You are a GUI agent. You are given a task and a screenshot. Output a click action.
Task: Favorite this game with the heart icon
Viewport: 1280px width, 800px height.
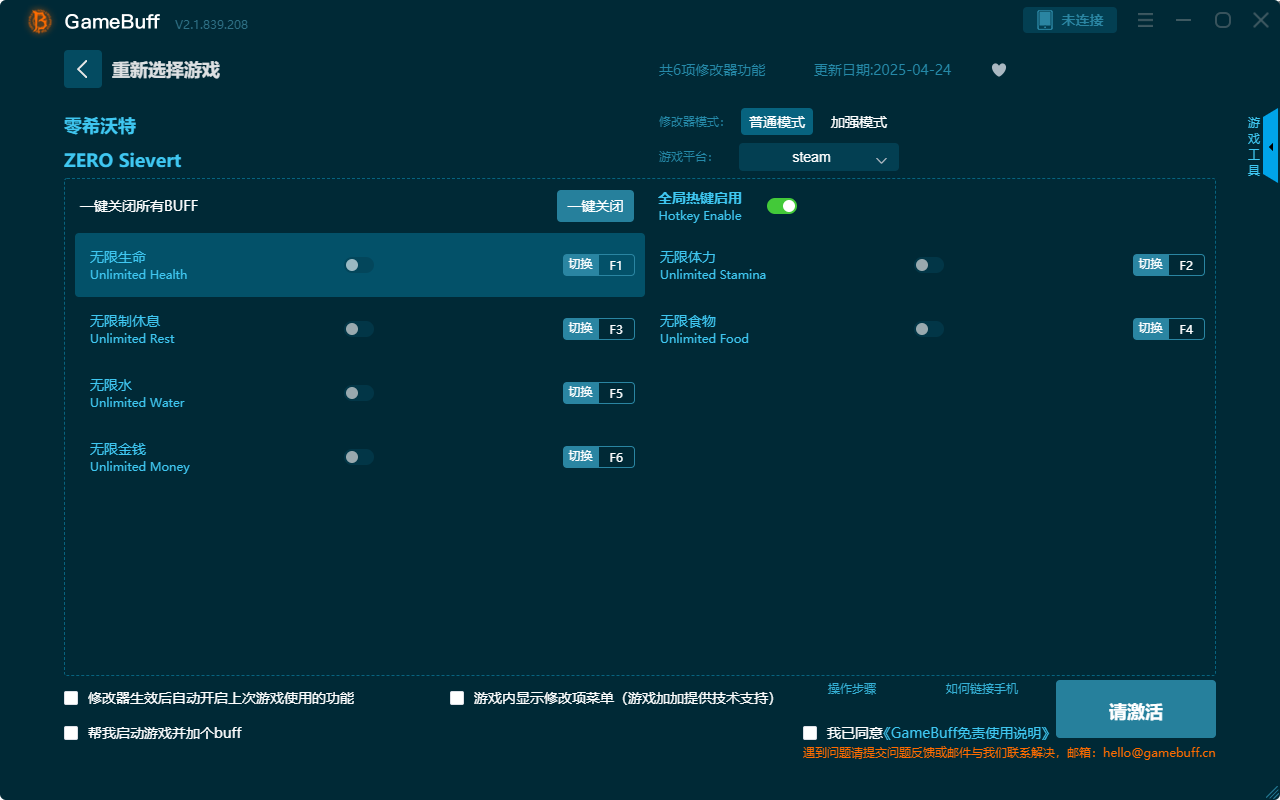coord(998,70)
